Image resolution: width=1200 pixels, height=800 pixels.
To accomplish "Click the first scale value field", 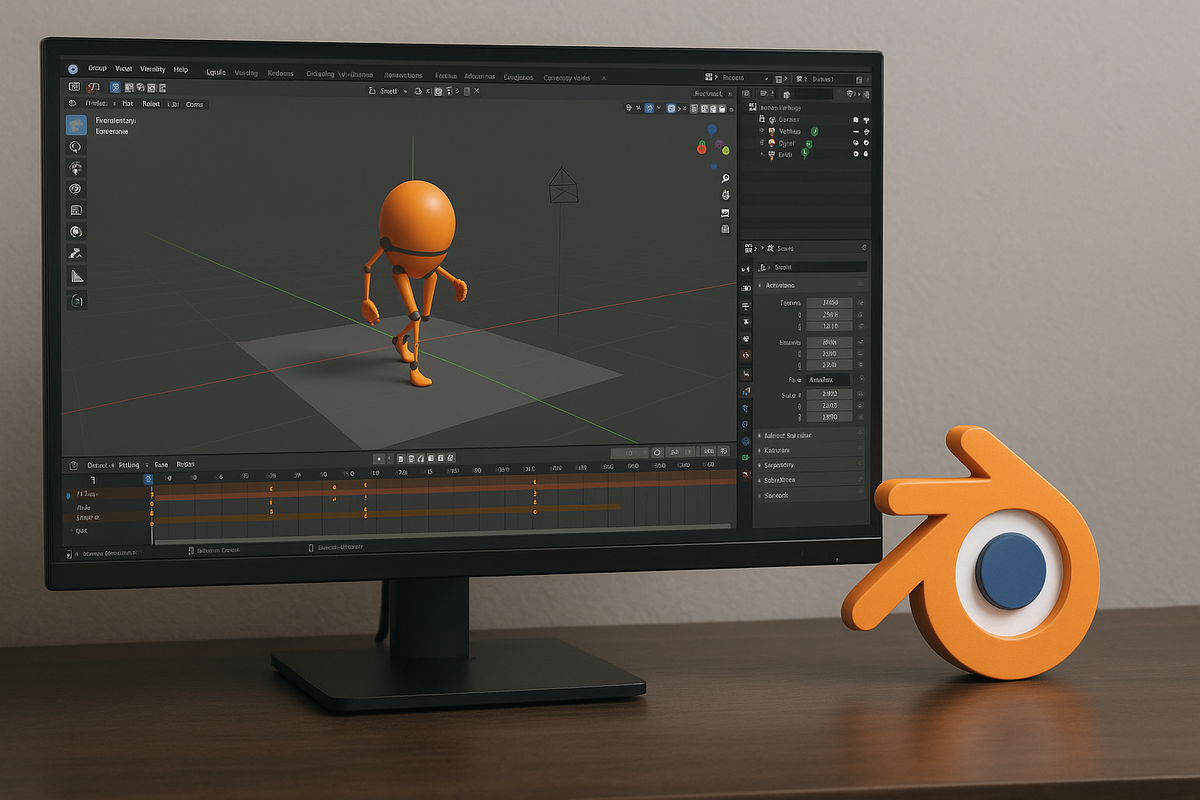I will click(x=829, y=394).
